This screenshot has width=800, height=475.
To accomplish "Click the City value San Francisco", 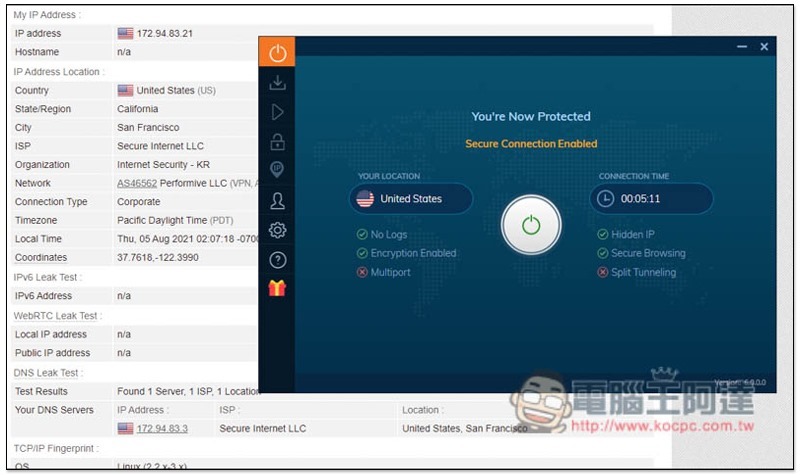I will 148,128.
